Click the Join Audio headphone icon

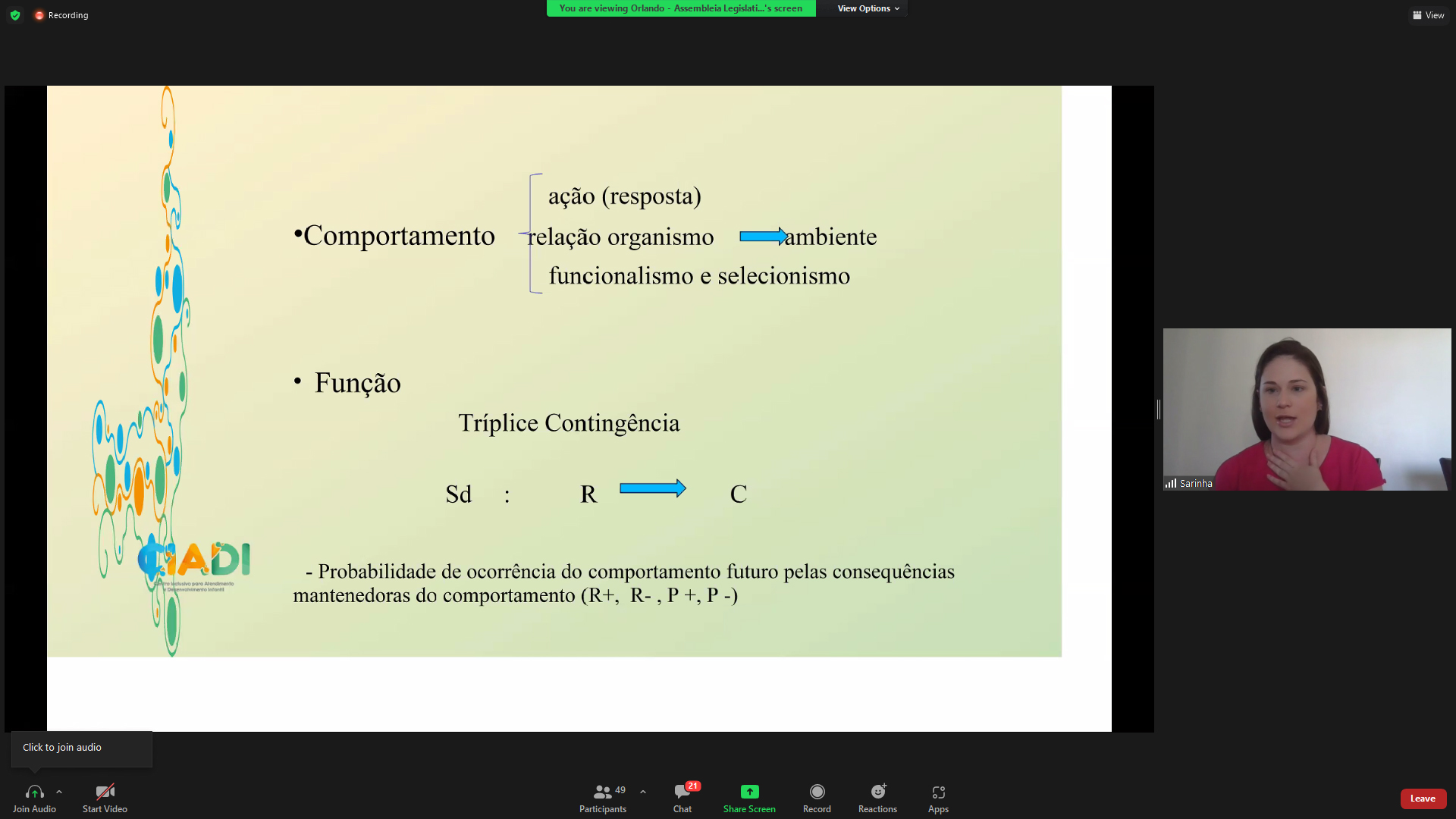point(34,792)
